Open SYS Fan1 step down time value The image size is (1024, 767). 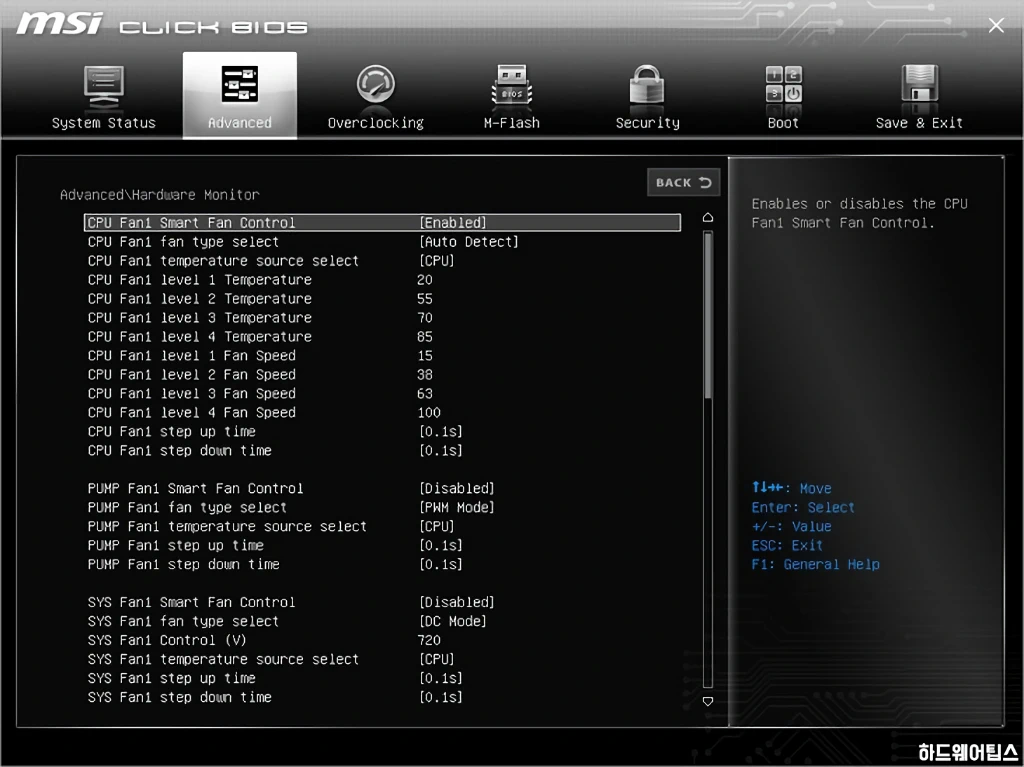tap(441, 697)
